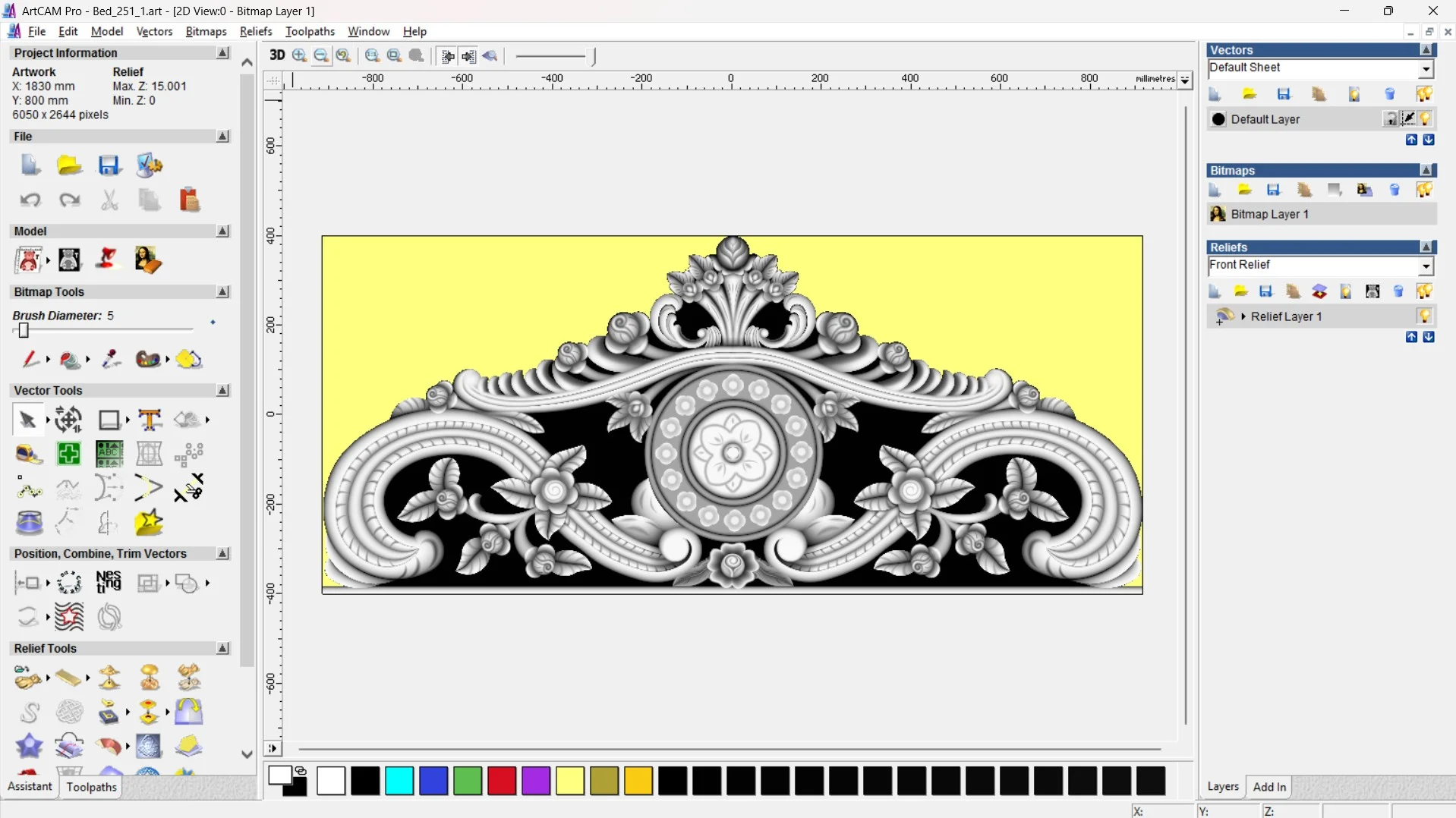Select Bitmap Layer 1 in Bitmaps panel
Image resolution: width=1456 pixels, height=818 pixels.
[x=1269, y=215]
